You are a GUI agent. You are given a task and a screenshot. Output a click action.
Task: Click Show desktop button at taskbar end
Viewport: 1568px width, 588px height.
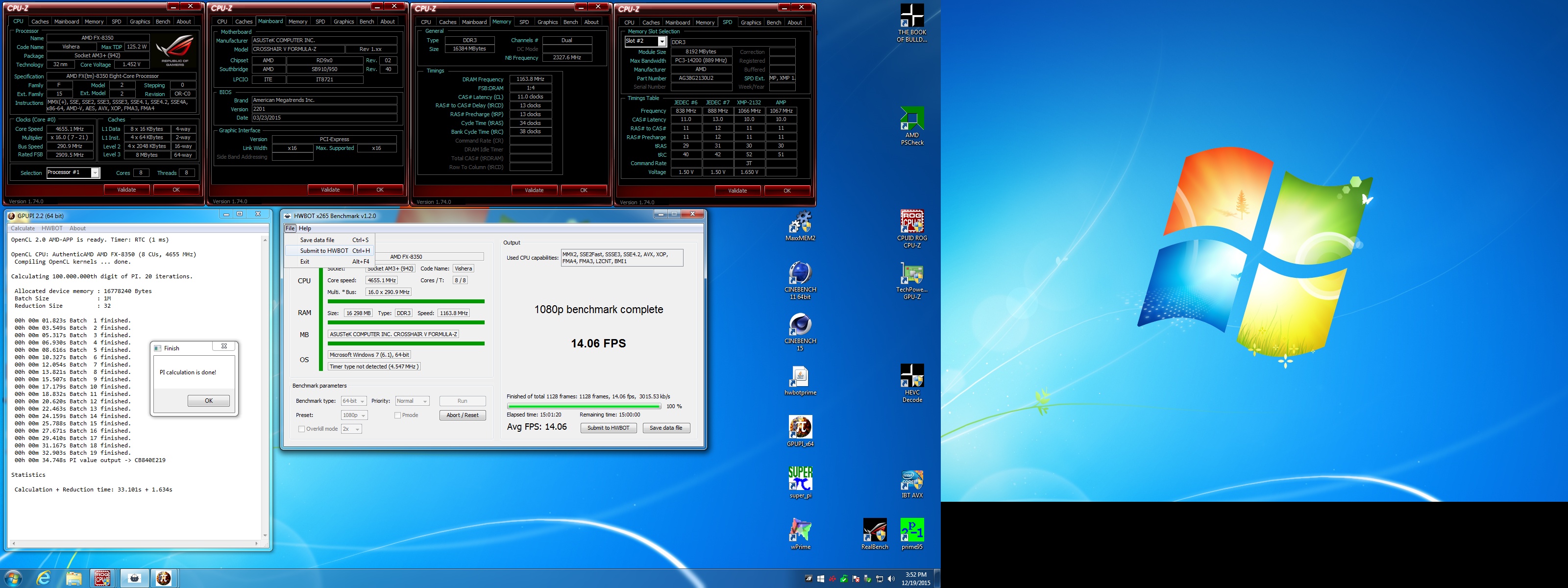(937, 578)
